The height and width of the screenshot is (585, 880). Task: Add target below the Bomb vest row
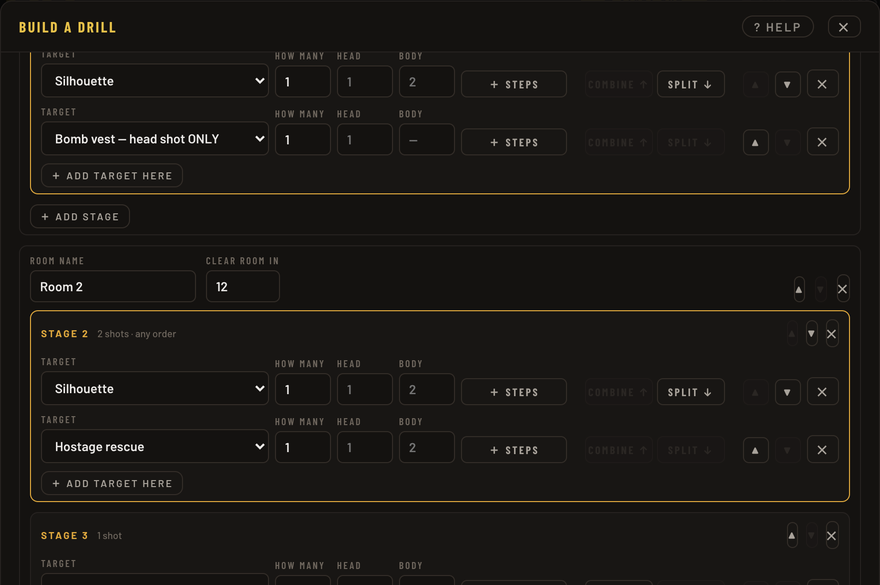pyautogui.click(x=112, y=176)
